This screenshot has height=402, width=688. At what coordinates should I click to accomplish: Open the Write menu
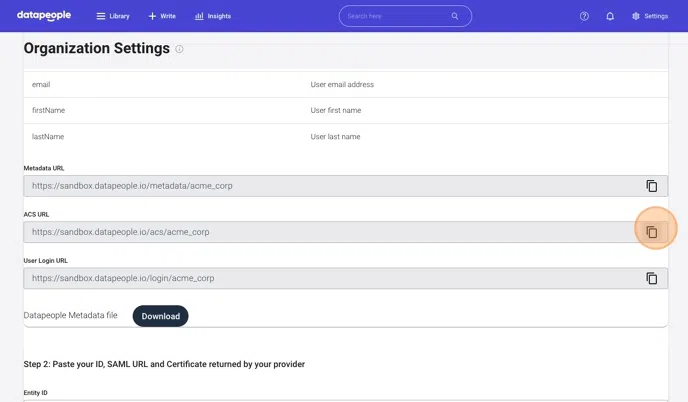click(162, 16)
